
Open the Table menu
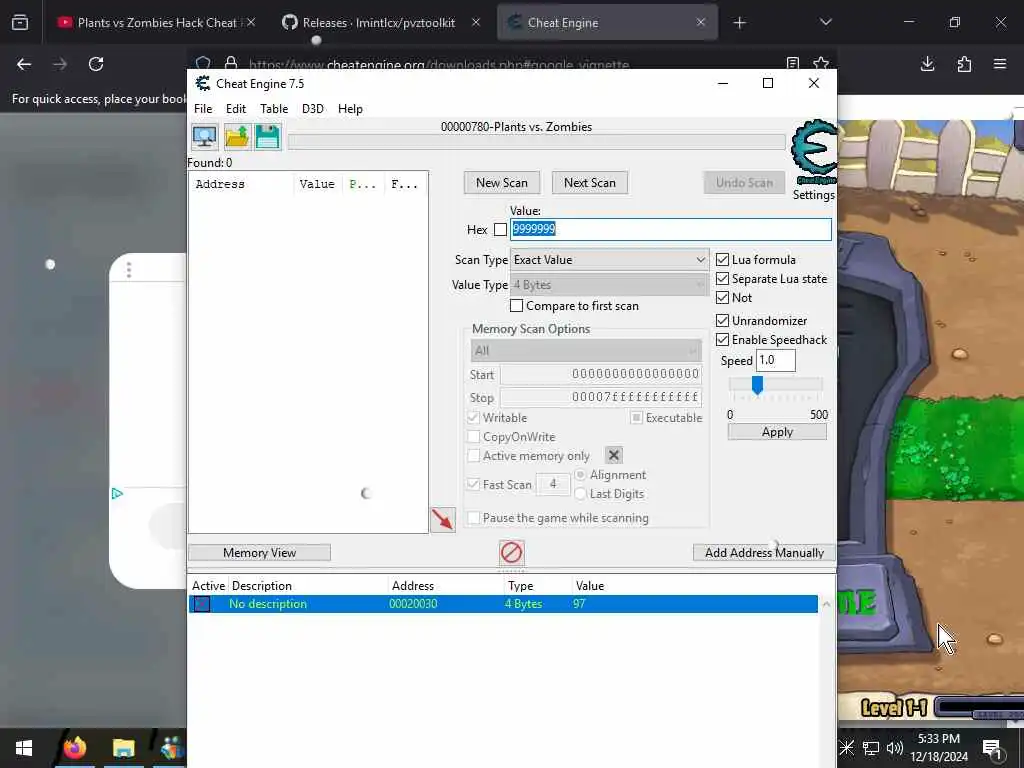(x=274, y=108)
